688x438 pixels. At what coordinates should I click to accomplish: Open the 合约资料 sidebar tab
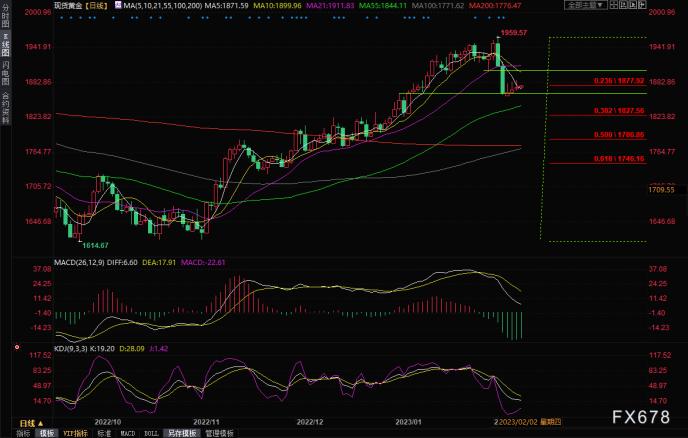coord(5,108)
